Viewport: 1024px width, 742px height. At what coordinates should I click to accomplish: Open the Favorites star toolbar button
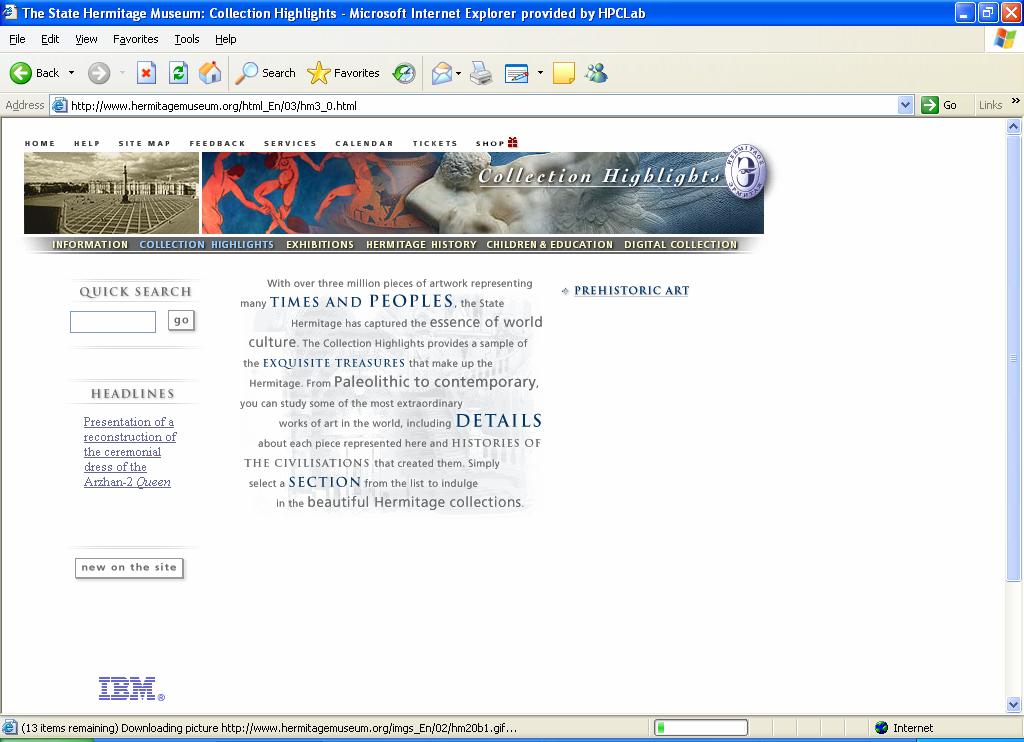point(344,73)
